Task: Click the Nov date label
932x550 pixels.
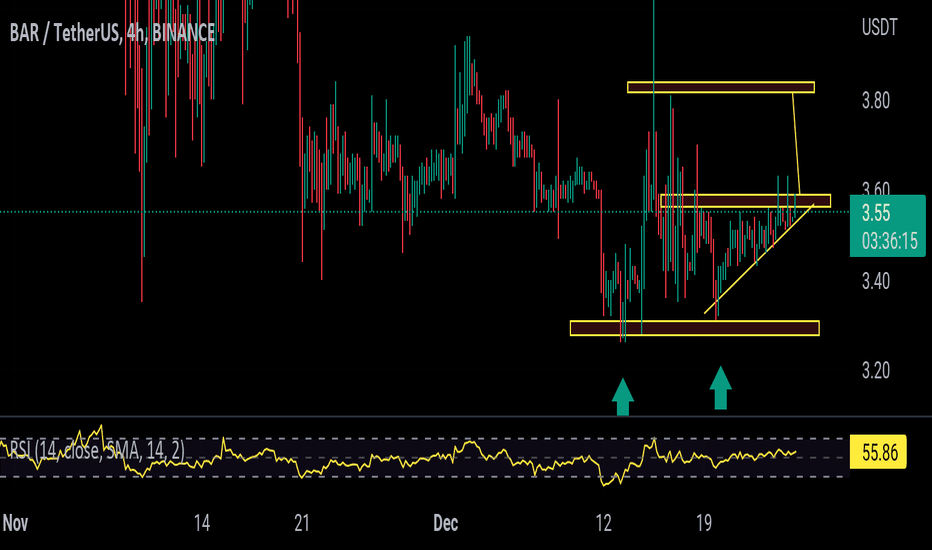Action: coord(15,523)
